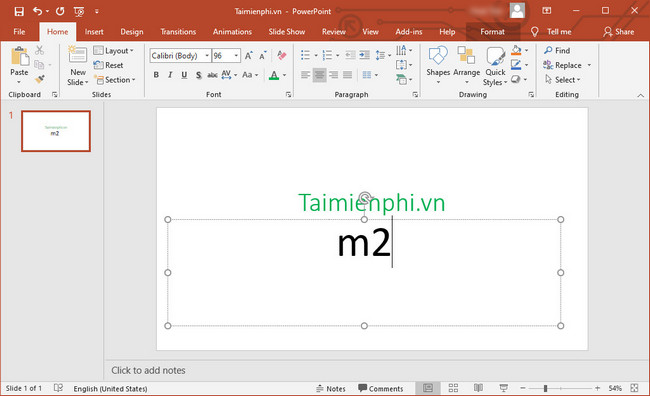Toggle italic formatting

170,75
